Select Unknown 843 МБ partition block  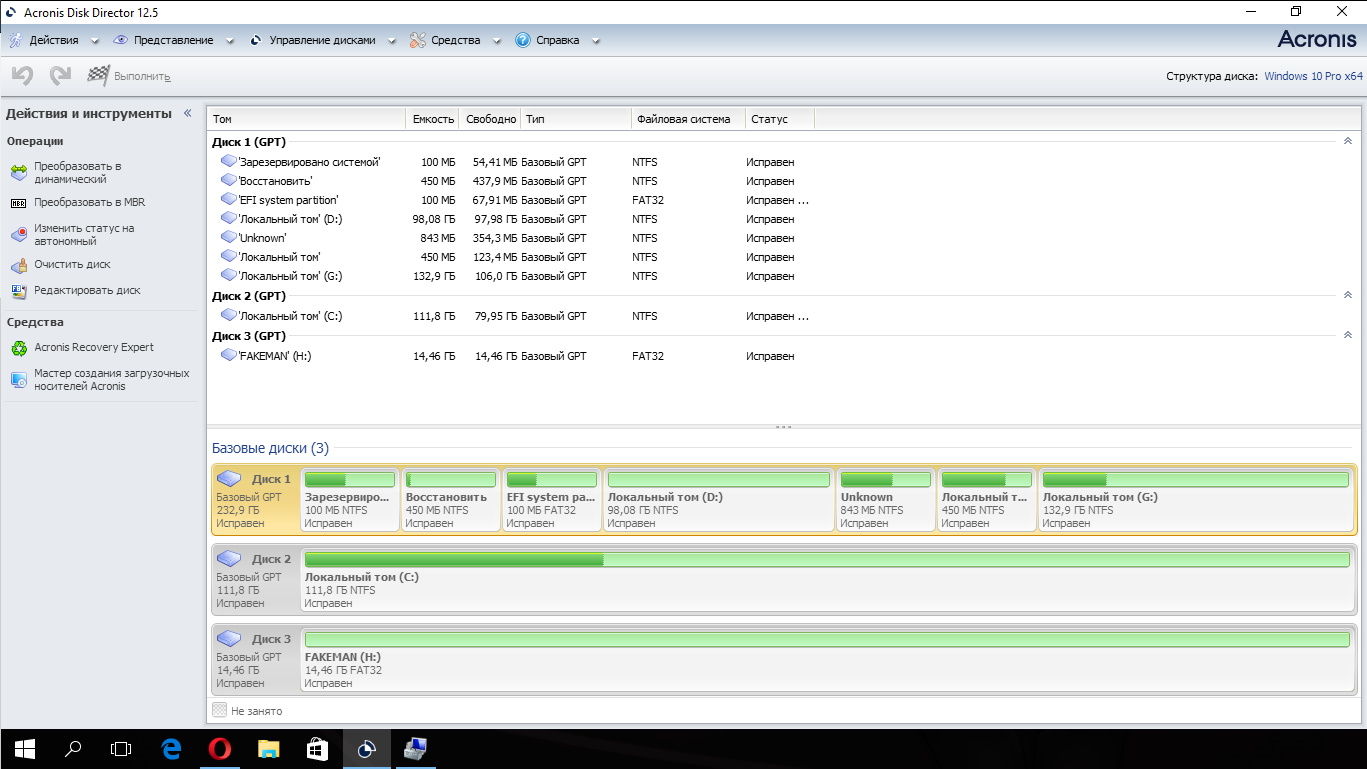(885, 500)
